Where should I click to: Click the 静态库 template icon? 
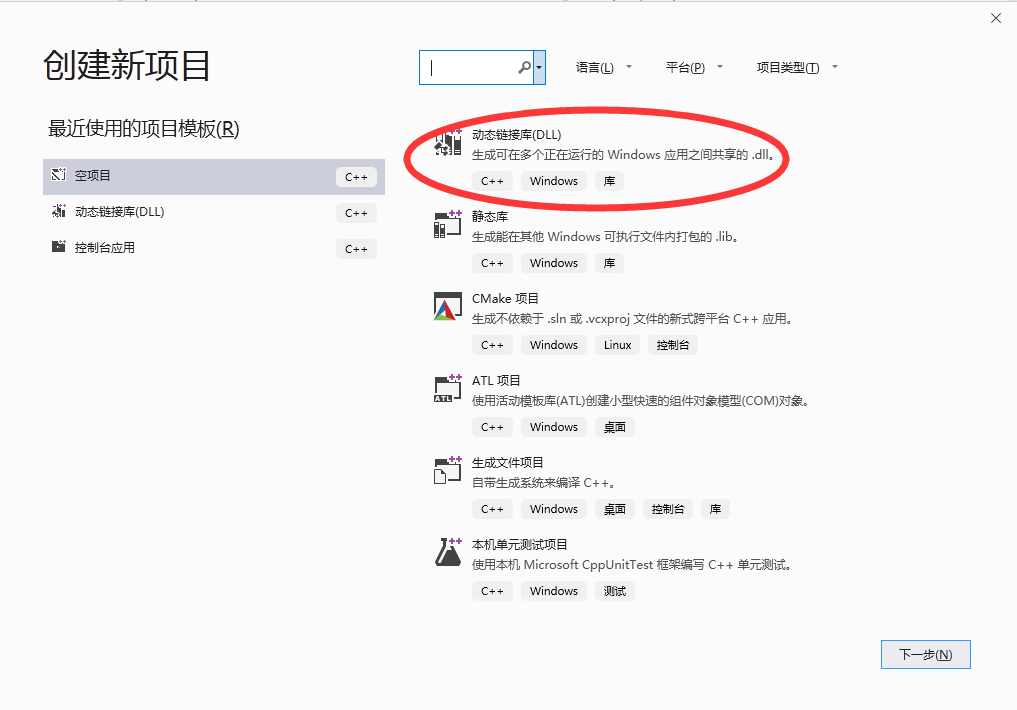(x=447, y=224)
